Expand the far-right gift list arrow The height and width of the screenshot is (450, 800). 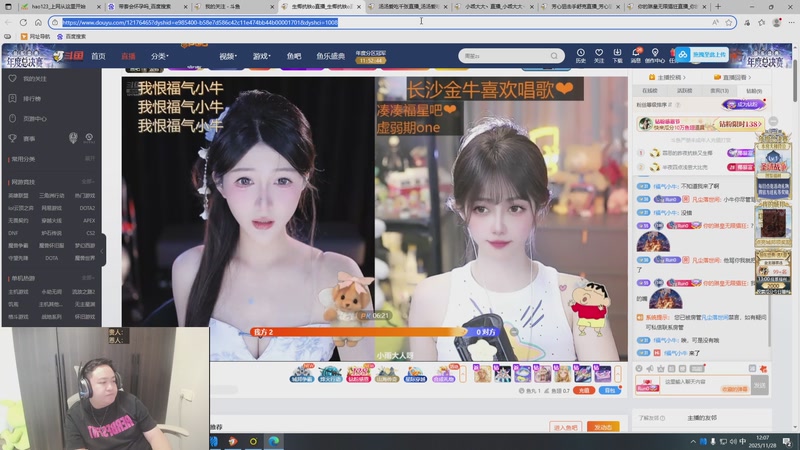click(617, 374)
